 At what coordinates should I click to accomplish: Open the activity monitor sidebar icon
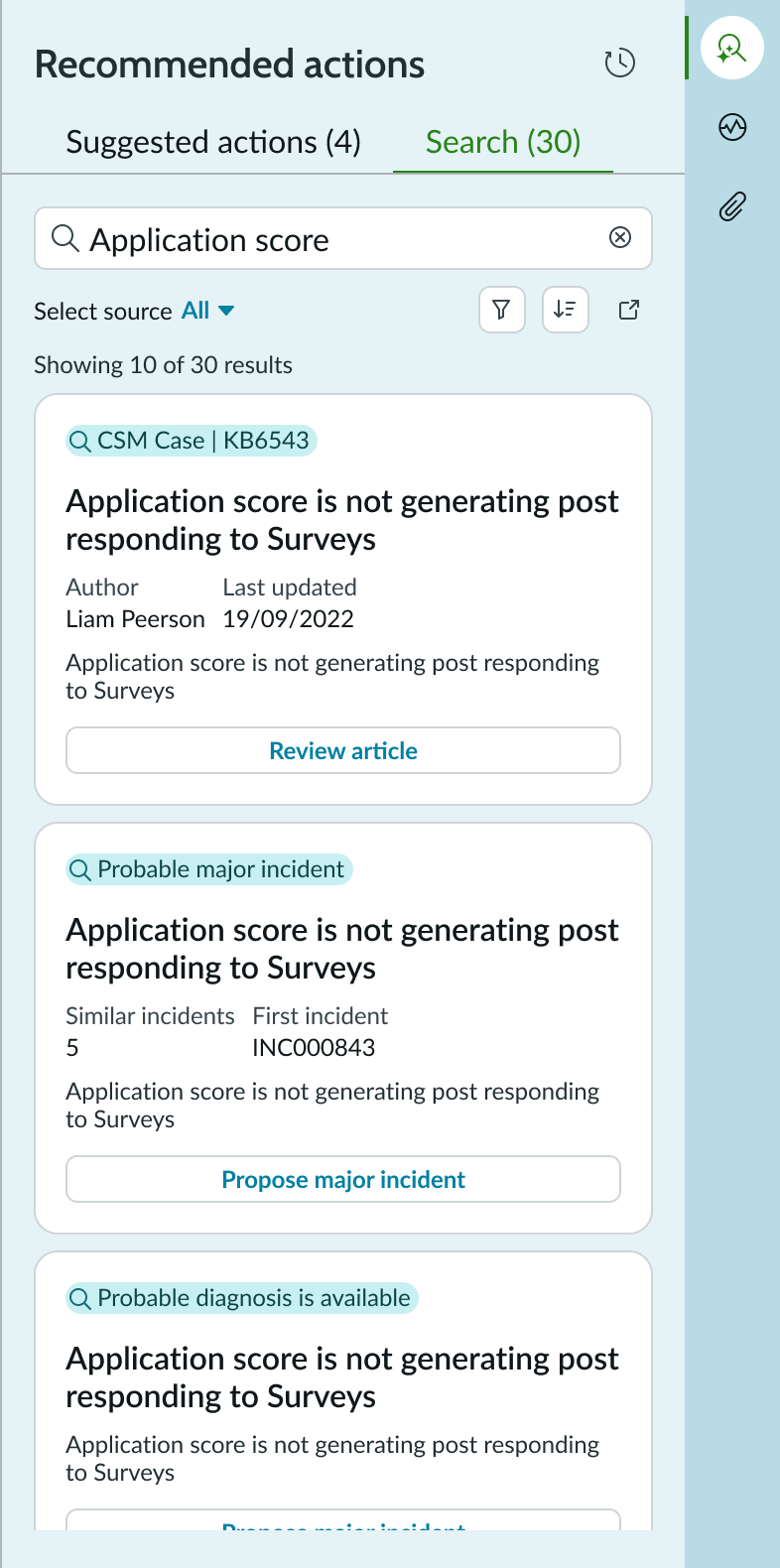[x=732, y=127]
